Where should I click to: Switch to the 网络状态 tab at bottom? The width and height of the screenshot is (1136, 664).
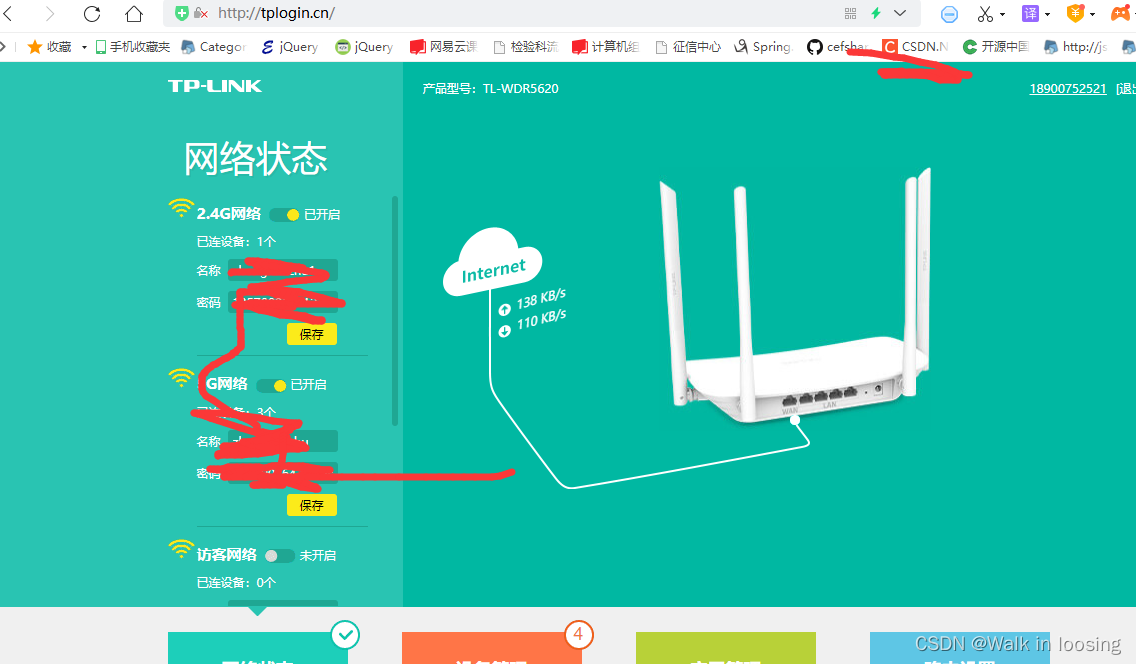(x=258, y=650)
